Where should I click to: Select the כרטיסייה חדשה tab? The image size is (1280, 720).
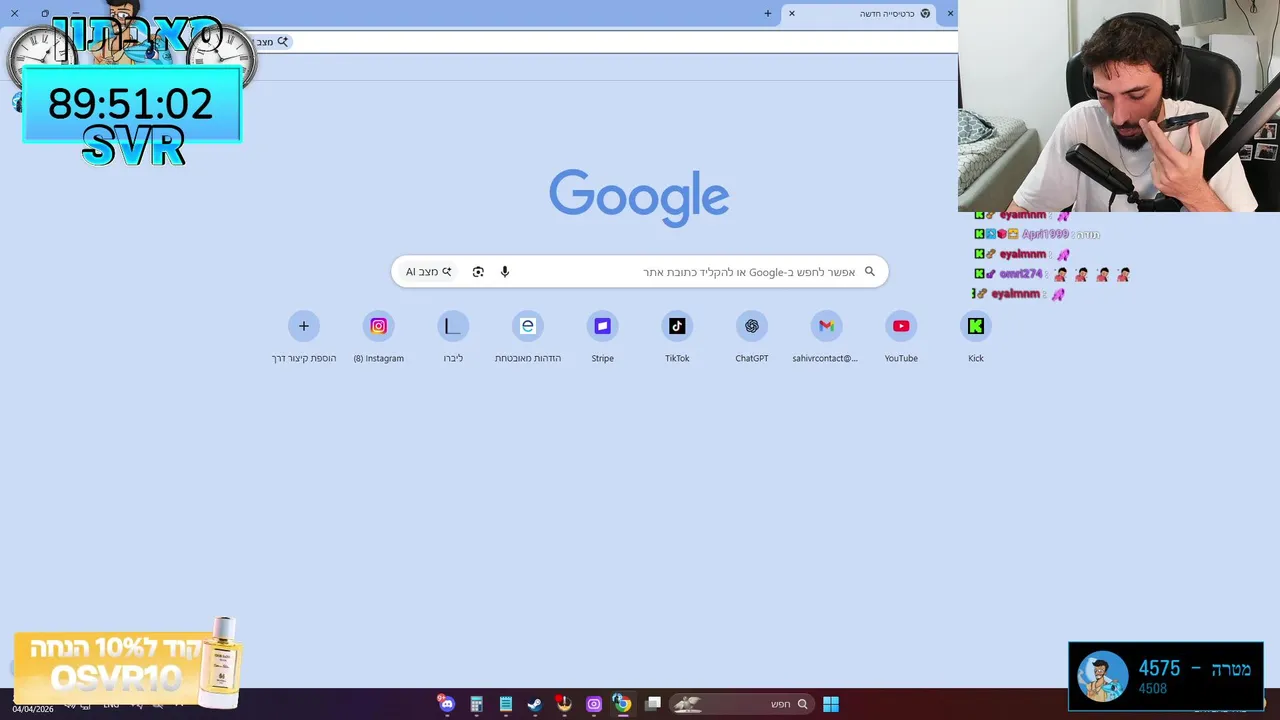click(x=870, y=14)
